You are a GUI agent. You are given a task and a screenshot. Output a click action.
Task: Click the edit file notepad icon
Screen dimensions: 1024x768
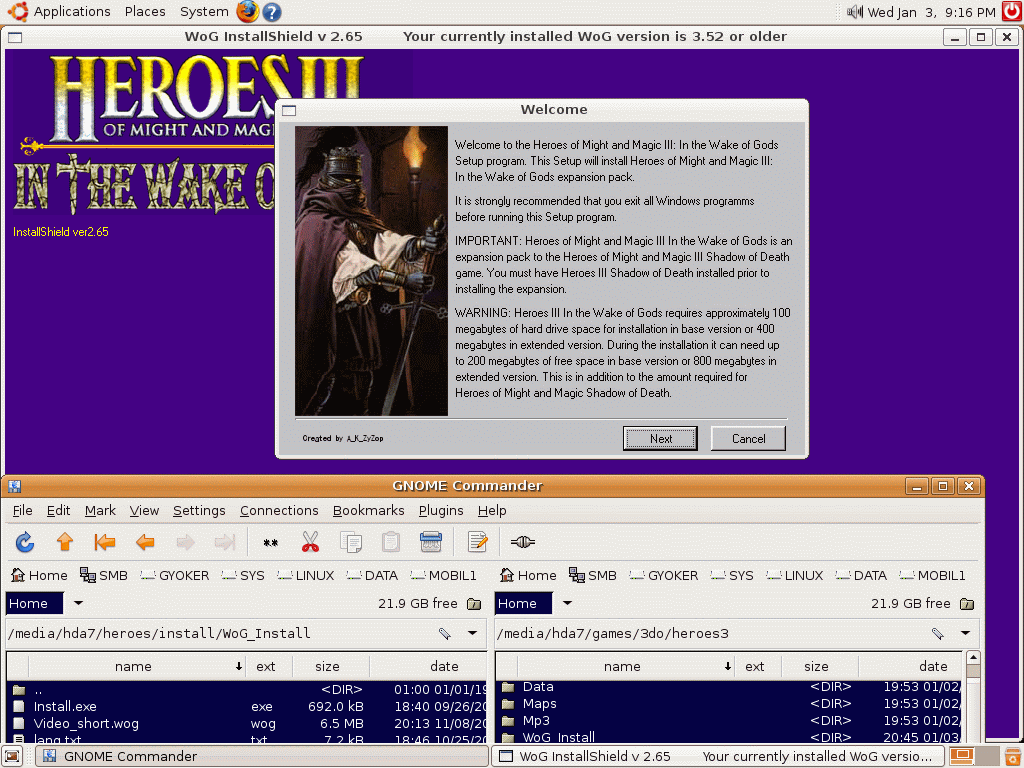point(478,542)
